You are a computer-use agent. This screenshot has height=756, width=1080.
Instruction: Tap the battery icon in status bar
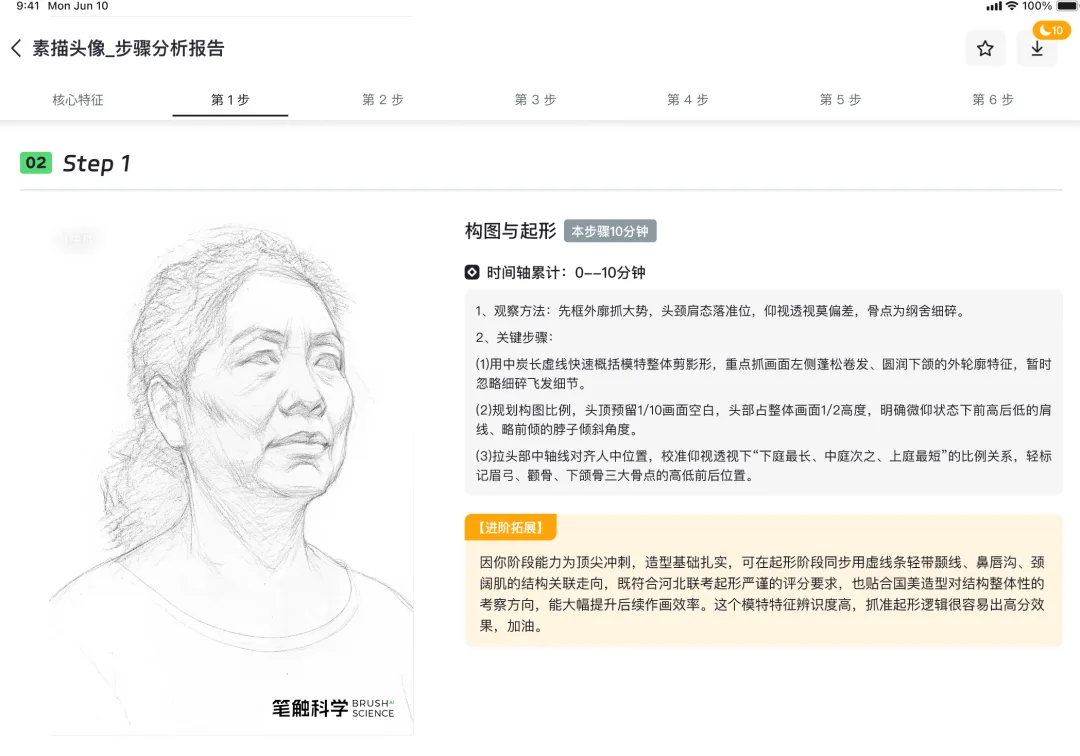coord(1066,6)
